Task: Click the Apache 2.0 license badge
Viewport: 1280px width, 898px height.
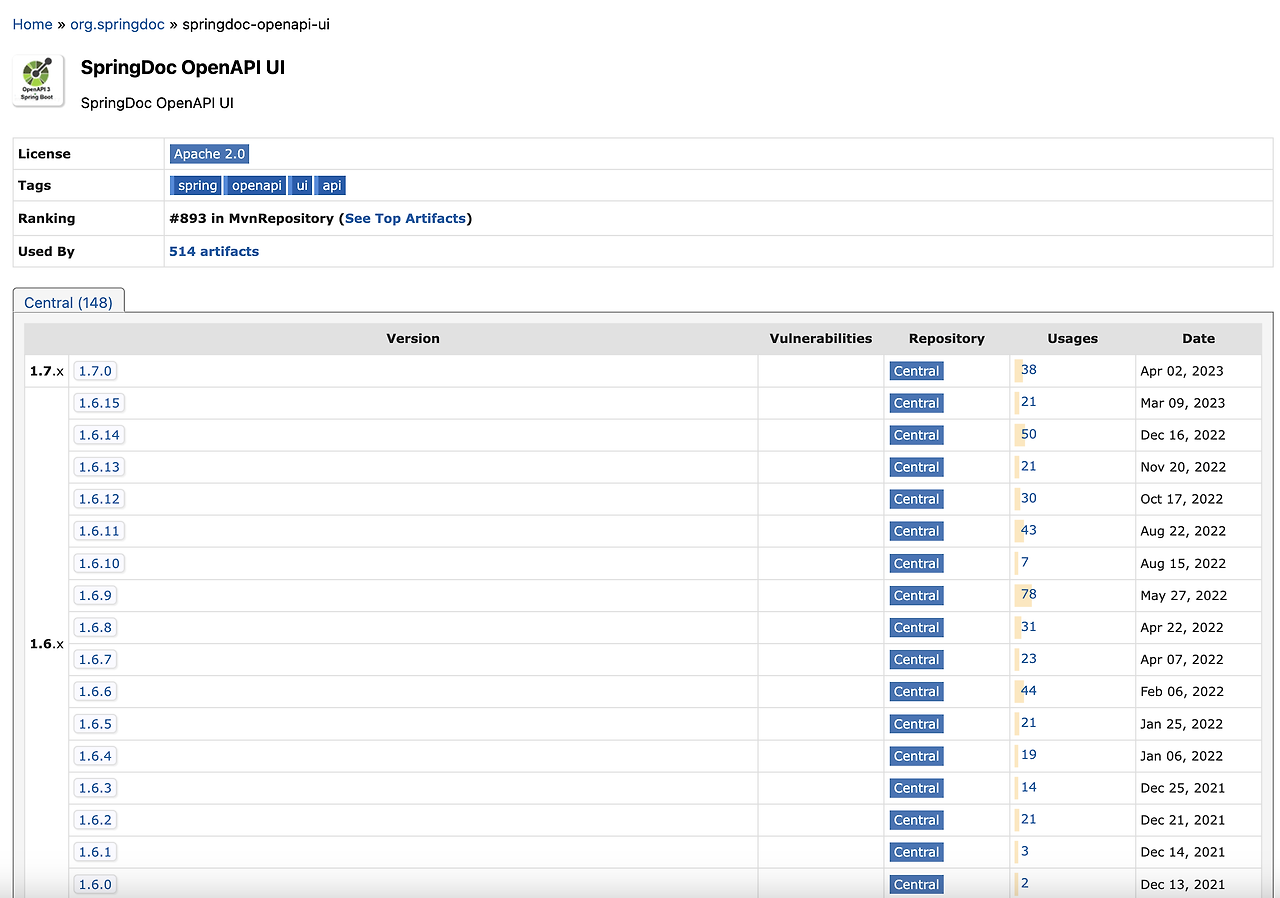Action: tap(210, 154)
